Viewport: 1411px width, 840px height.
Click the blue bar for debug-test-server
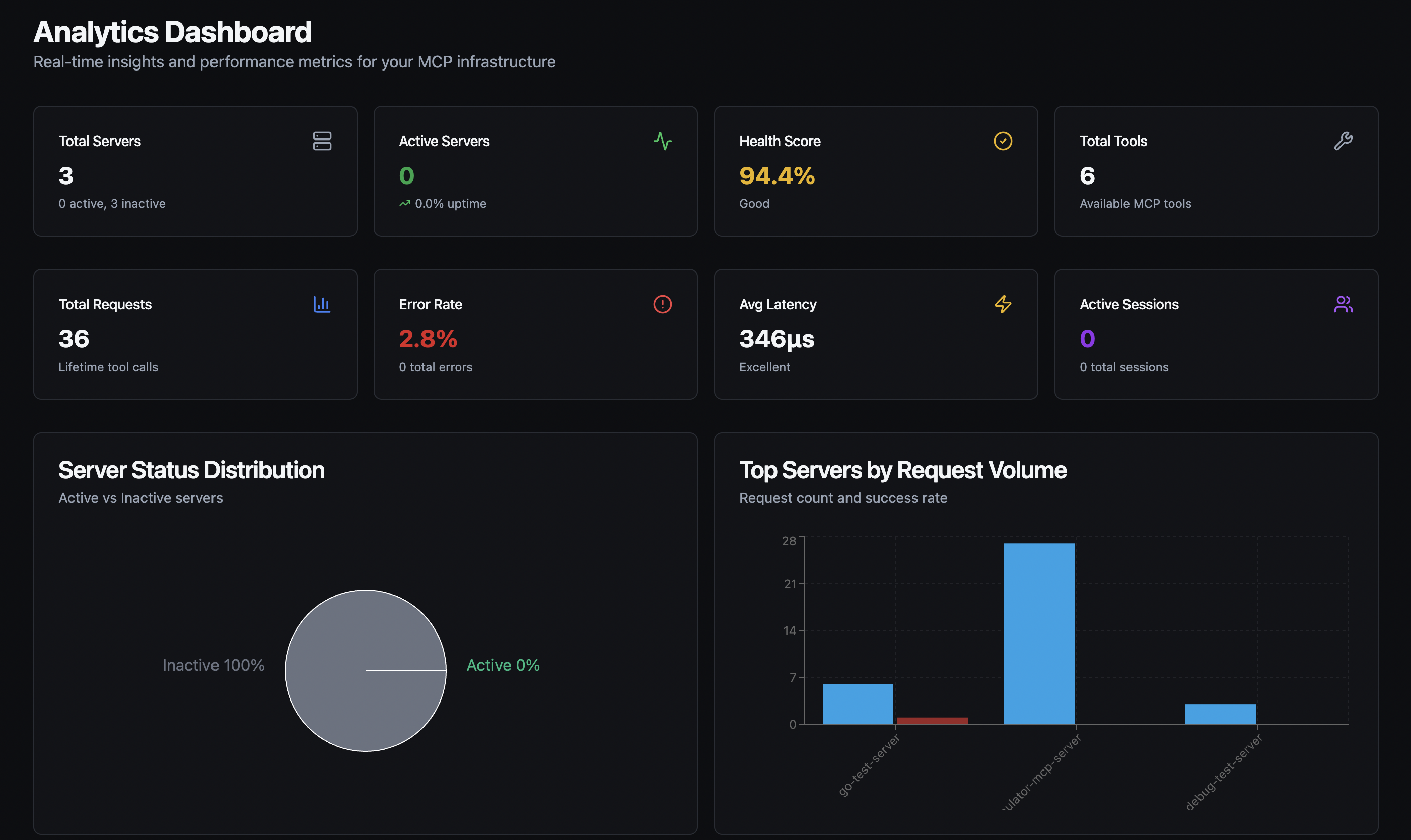click(x=1220, y=714)
